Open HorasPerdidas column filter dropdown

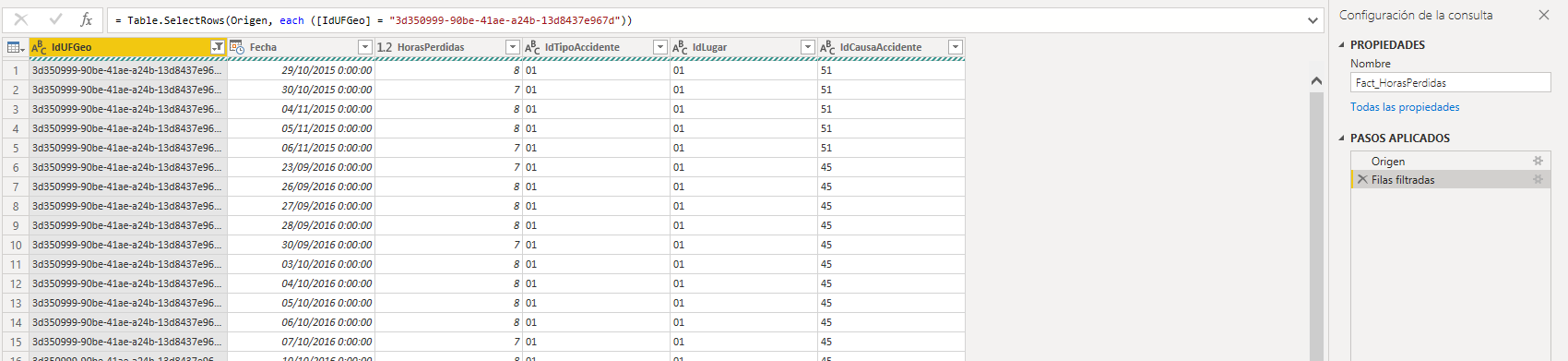coord(513,47)
